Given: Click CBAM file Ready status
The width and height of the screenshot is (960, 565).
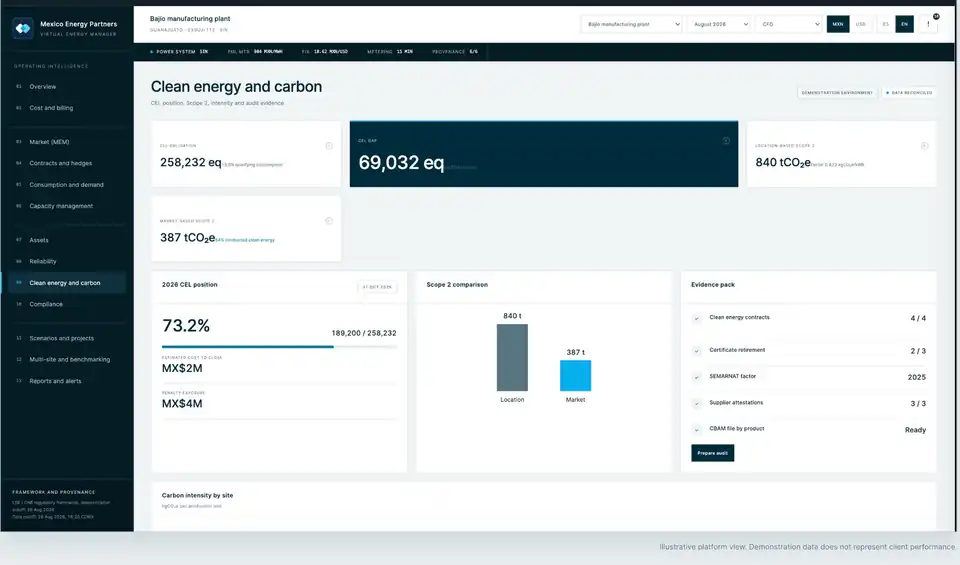Looking at the screenshot, I should point(915,430).
